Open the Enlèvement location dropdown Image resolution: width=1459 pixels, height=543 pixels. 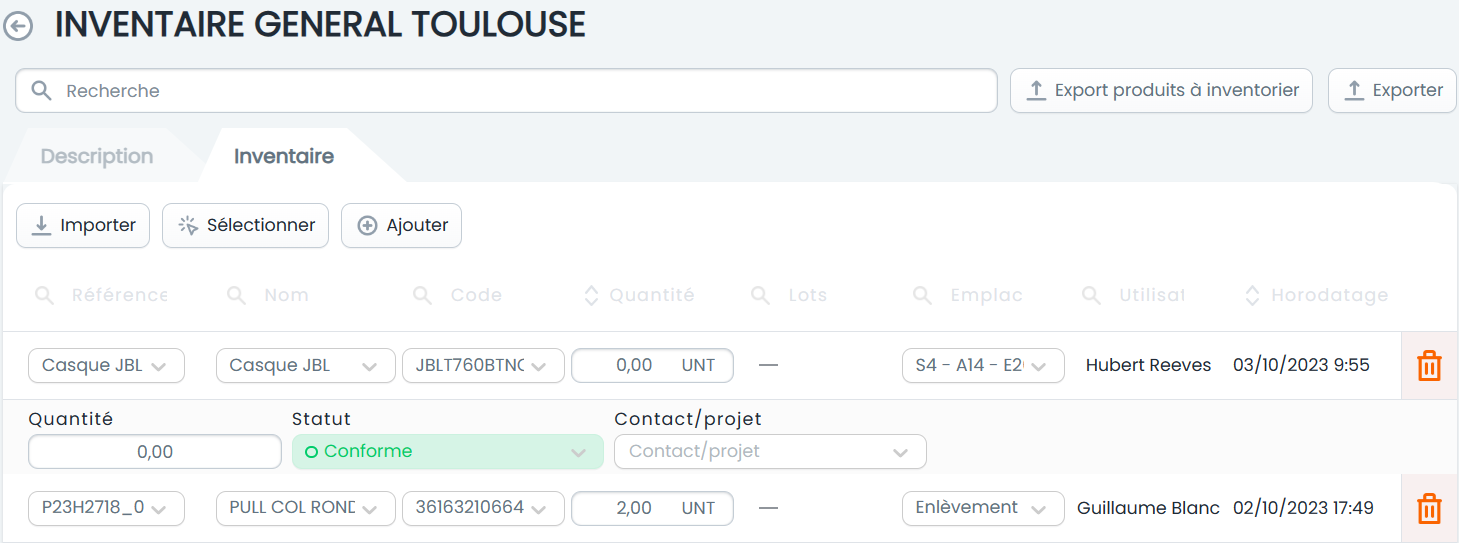point(983,508)
